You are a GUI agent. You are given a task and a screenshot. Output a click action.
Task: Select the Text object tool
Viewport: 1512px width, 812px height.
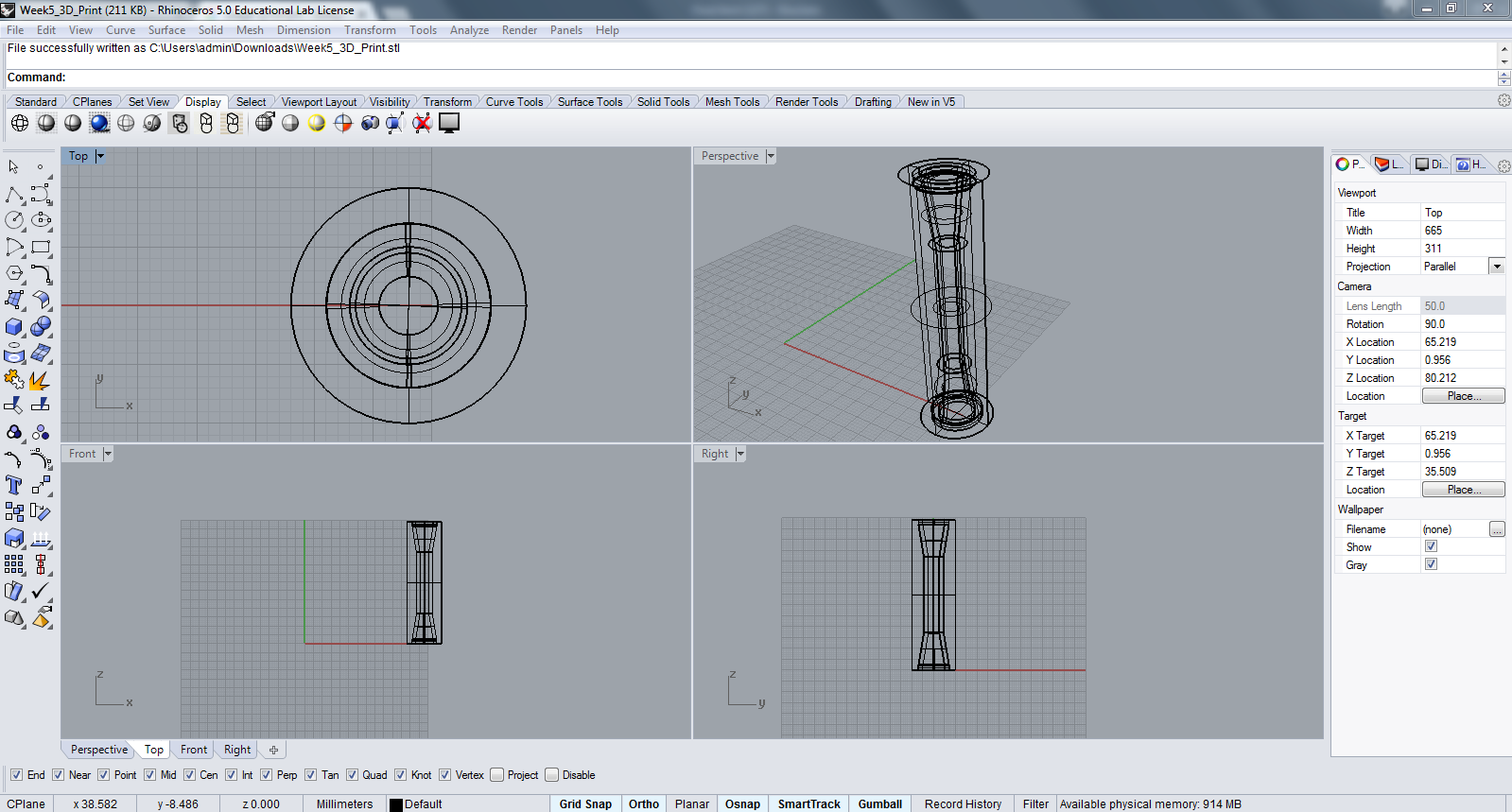coord(14,486)
